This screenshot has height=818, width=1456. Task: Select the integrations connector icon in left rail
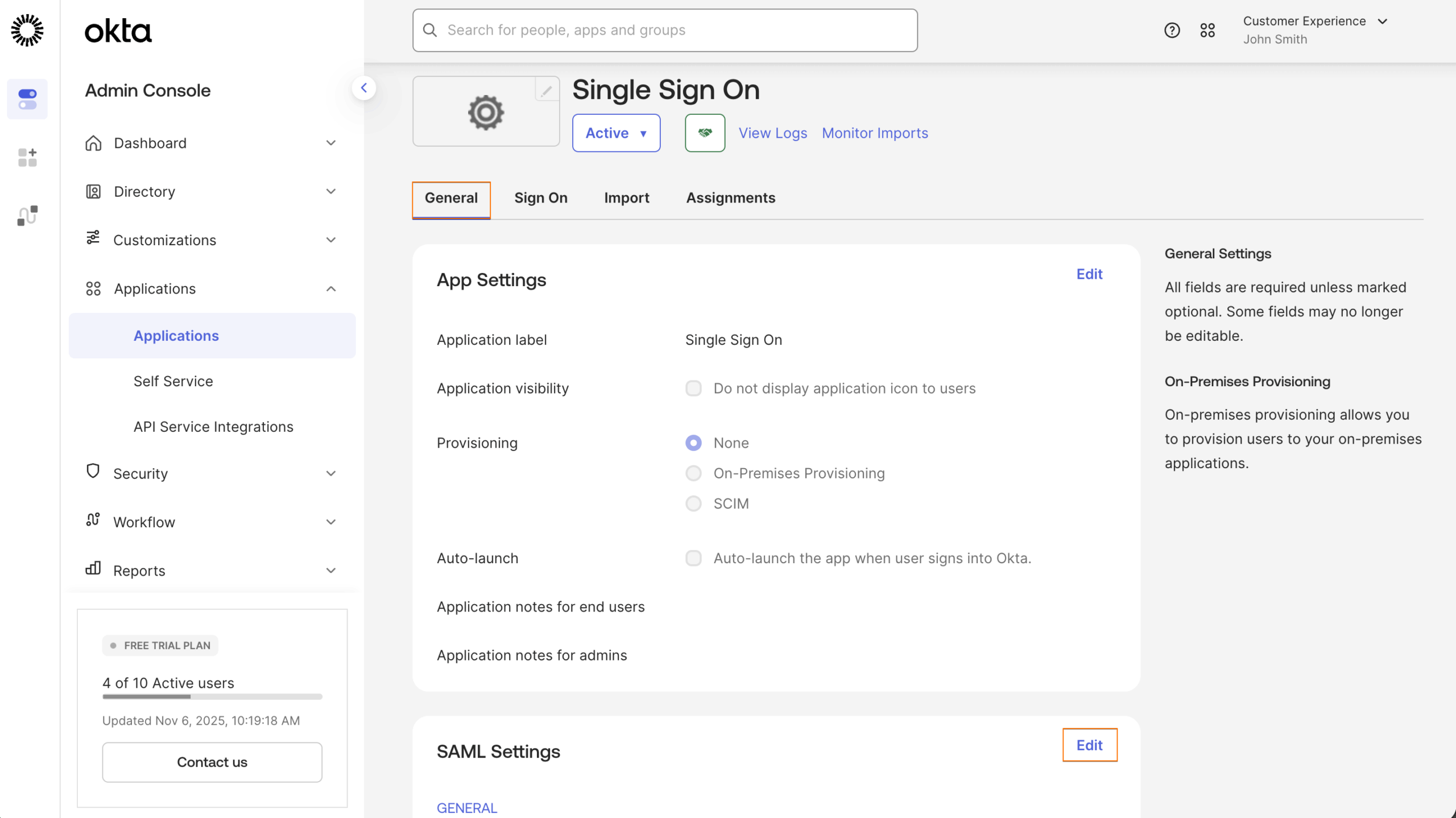(x=27, y=215)
